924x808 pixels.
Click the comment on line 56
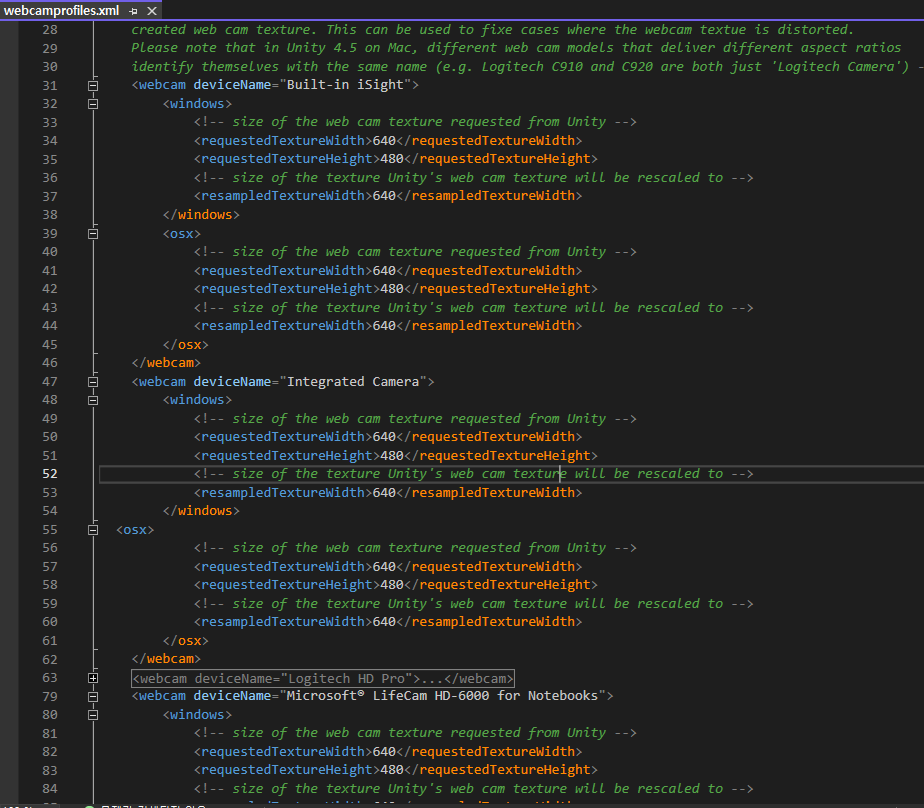(415, 548)
